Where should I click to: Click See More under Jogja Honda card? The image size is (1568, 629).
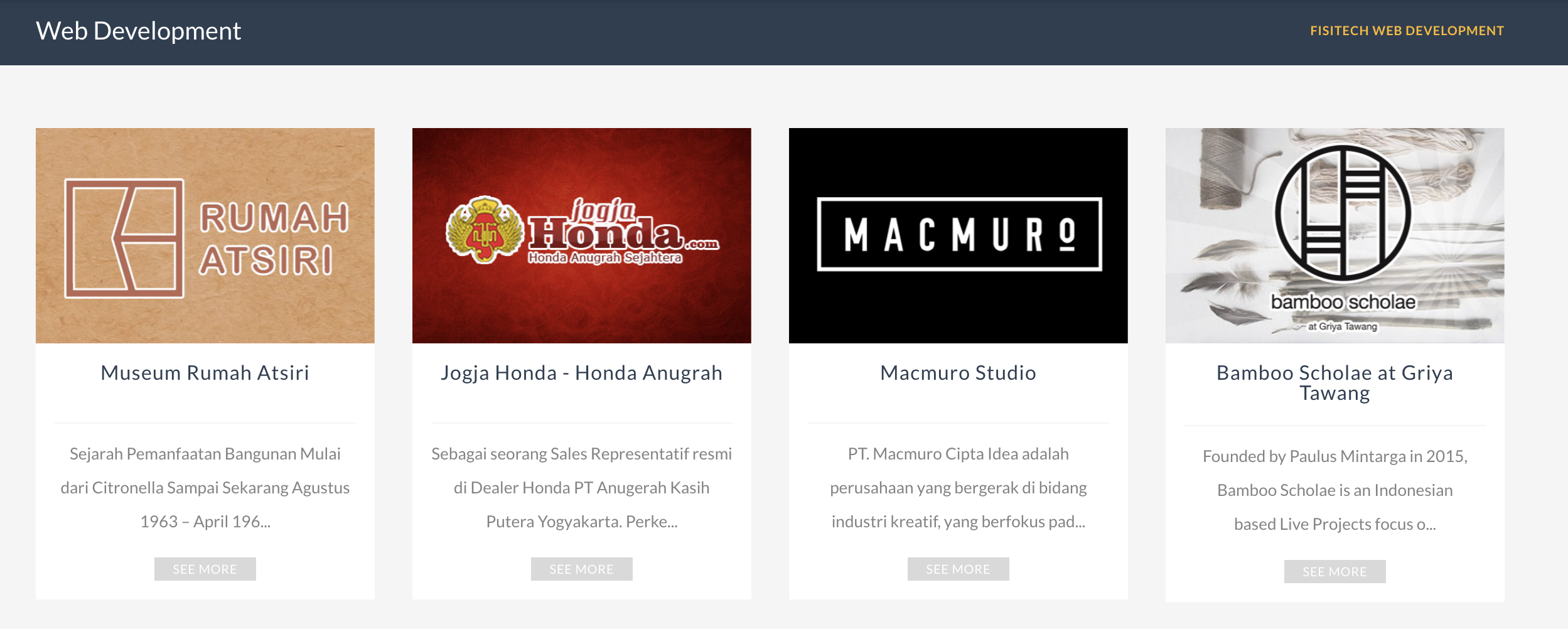582,569
